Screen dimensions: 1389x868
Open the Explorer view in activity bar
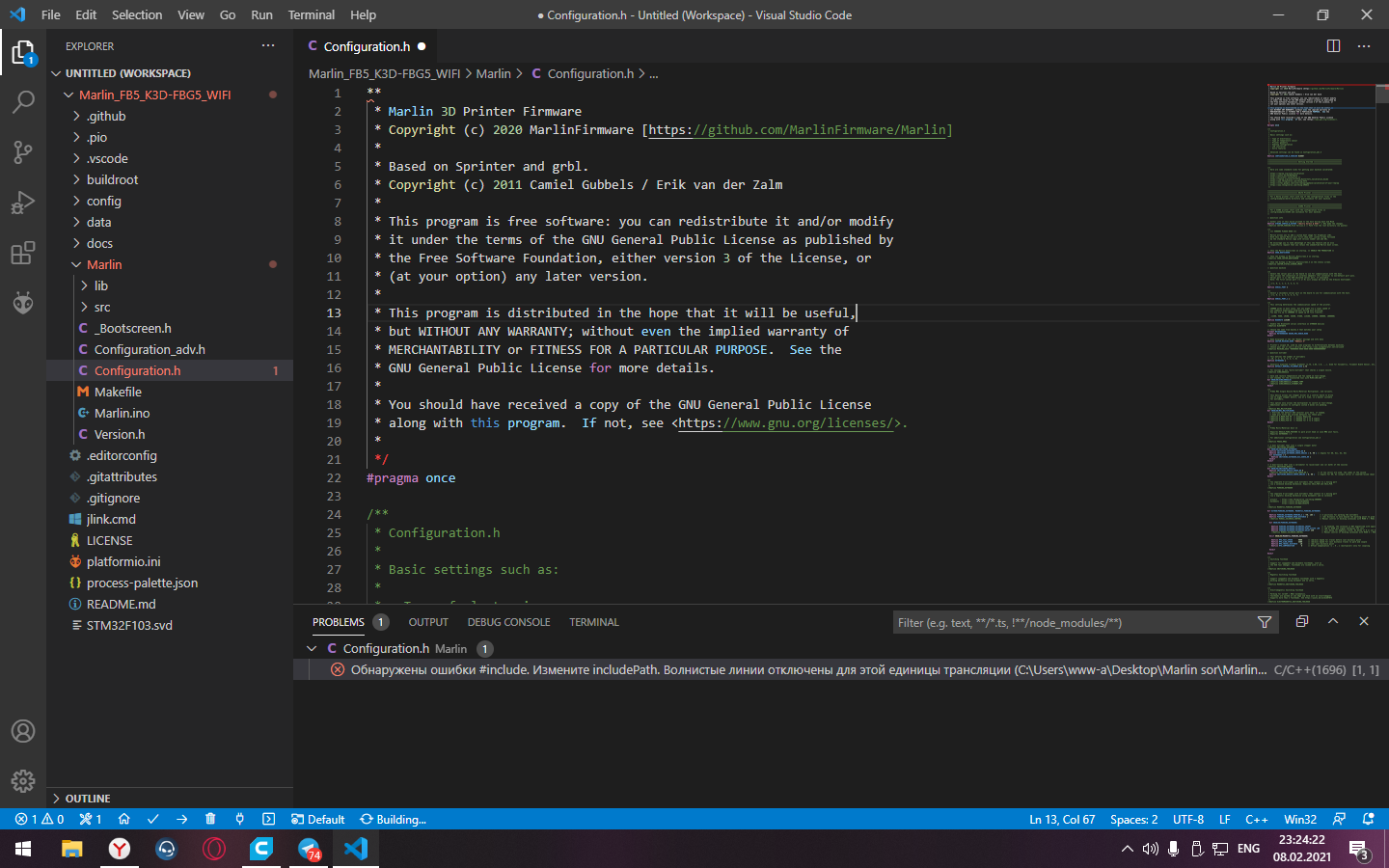click(x=23, y=52)
